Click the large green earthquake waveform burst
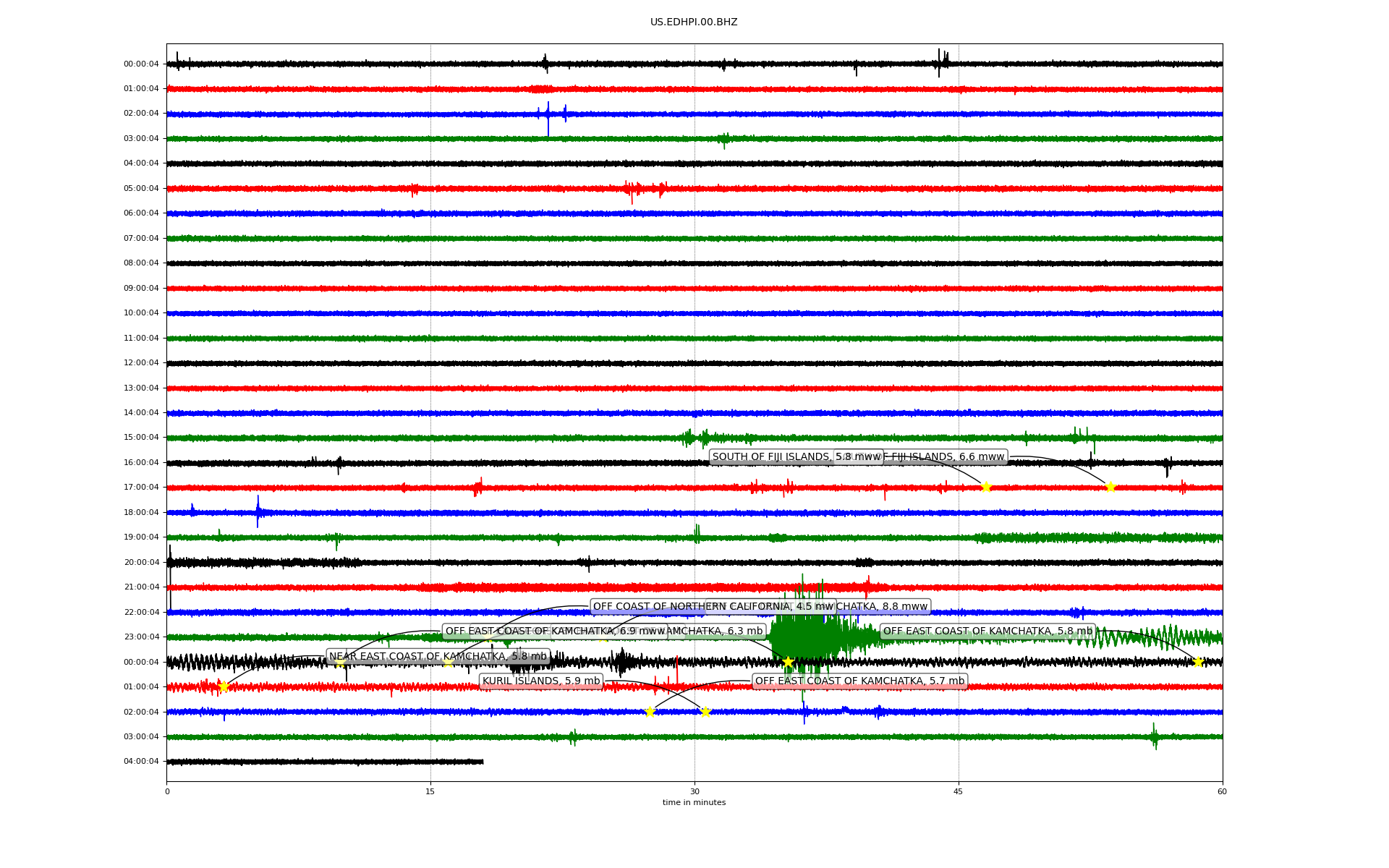The width and height of the screenshot is (1389, 868). (807, 637)
